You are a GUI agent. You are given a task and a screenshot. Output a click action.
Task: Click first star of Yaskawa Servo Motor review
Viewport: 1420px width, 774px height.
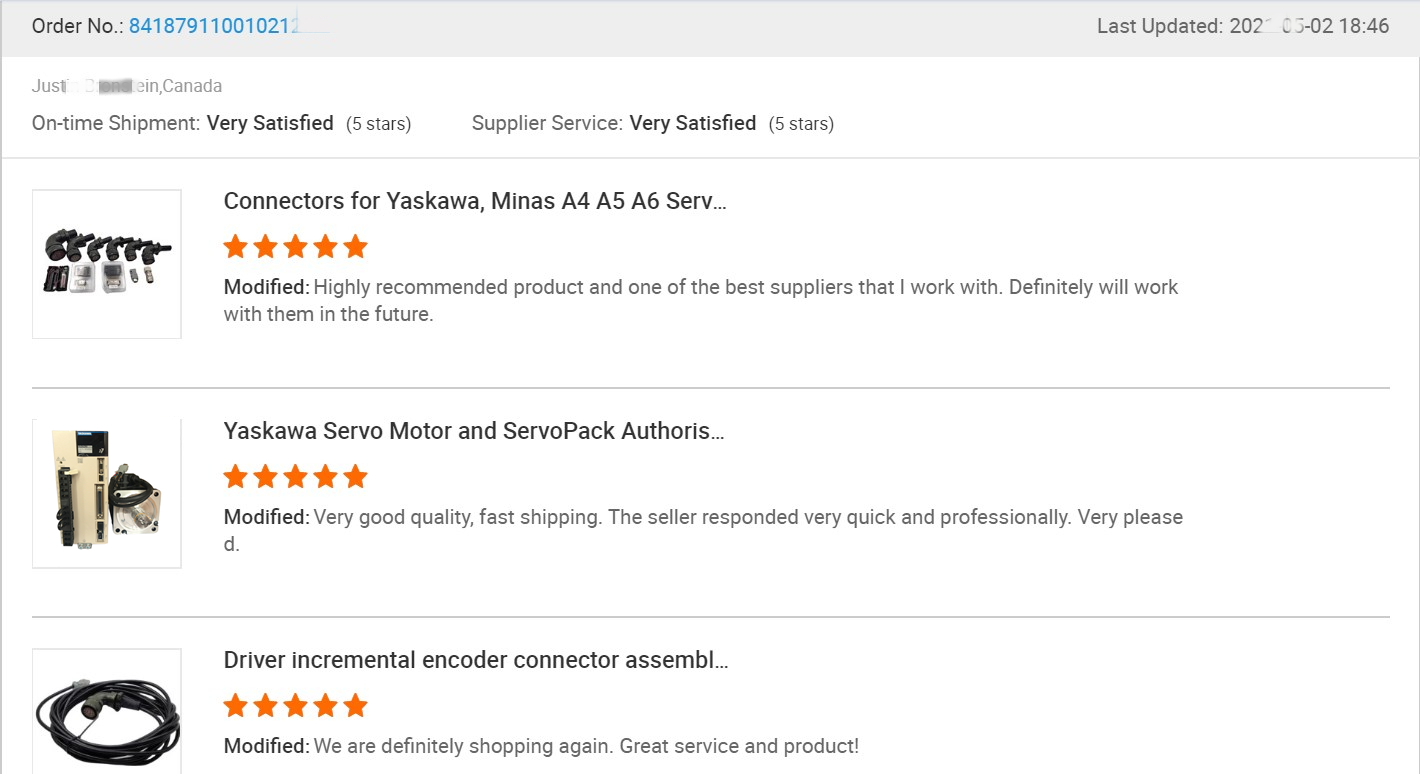[236, 477]
